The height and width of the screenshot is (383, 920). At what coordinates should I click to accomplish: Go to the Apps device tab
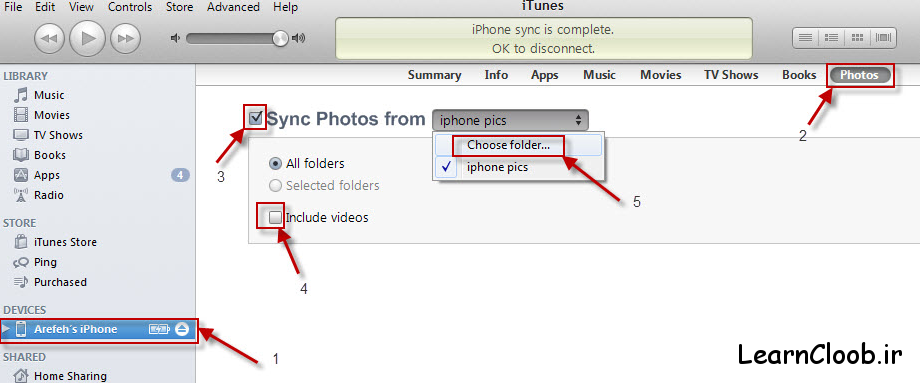point(544,75)
